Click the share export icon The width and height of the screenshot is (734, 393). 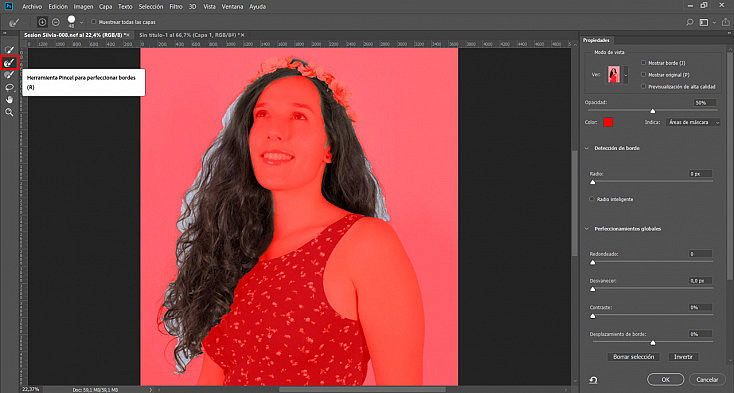726,22
